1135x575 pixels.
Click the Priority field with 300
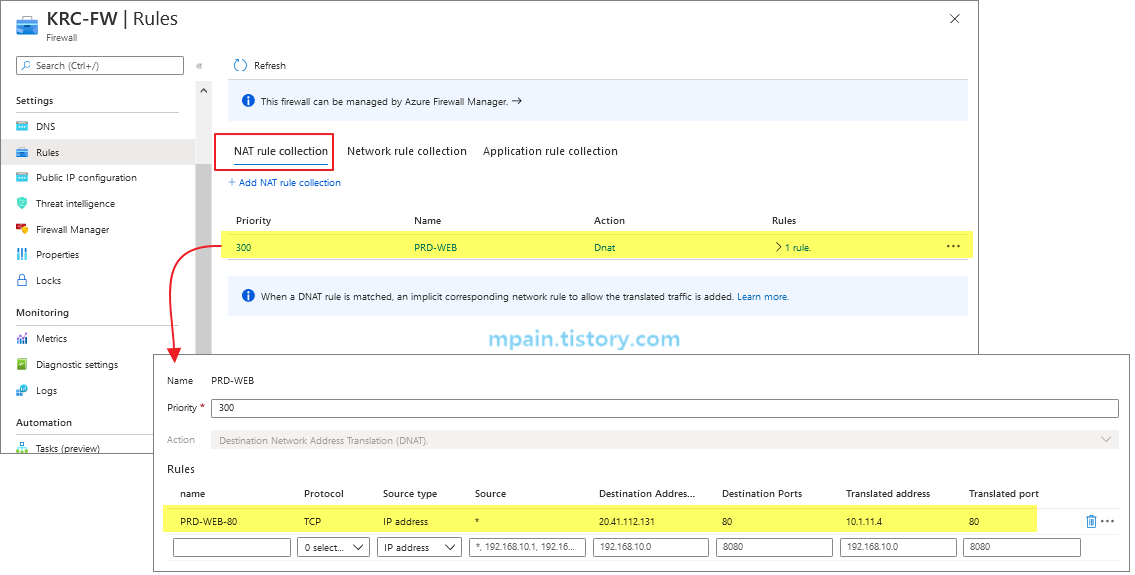[664, 408]
